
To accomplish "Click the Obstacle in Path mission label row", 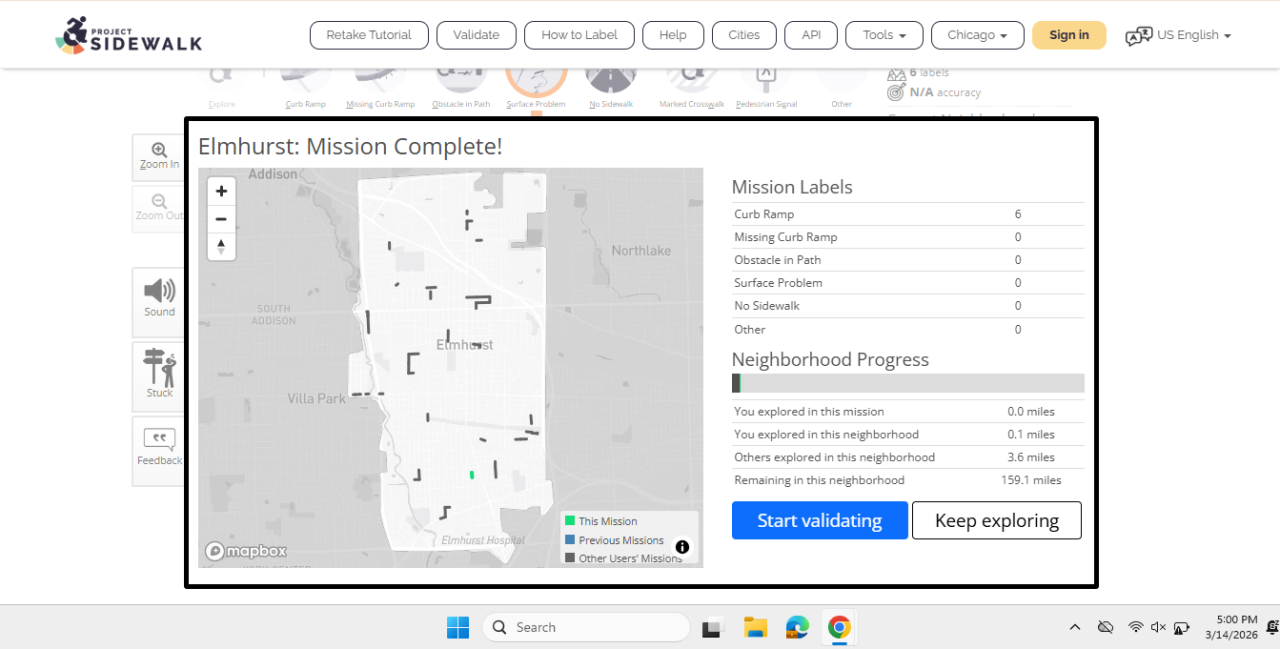I will [908, 260].
